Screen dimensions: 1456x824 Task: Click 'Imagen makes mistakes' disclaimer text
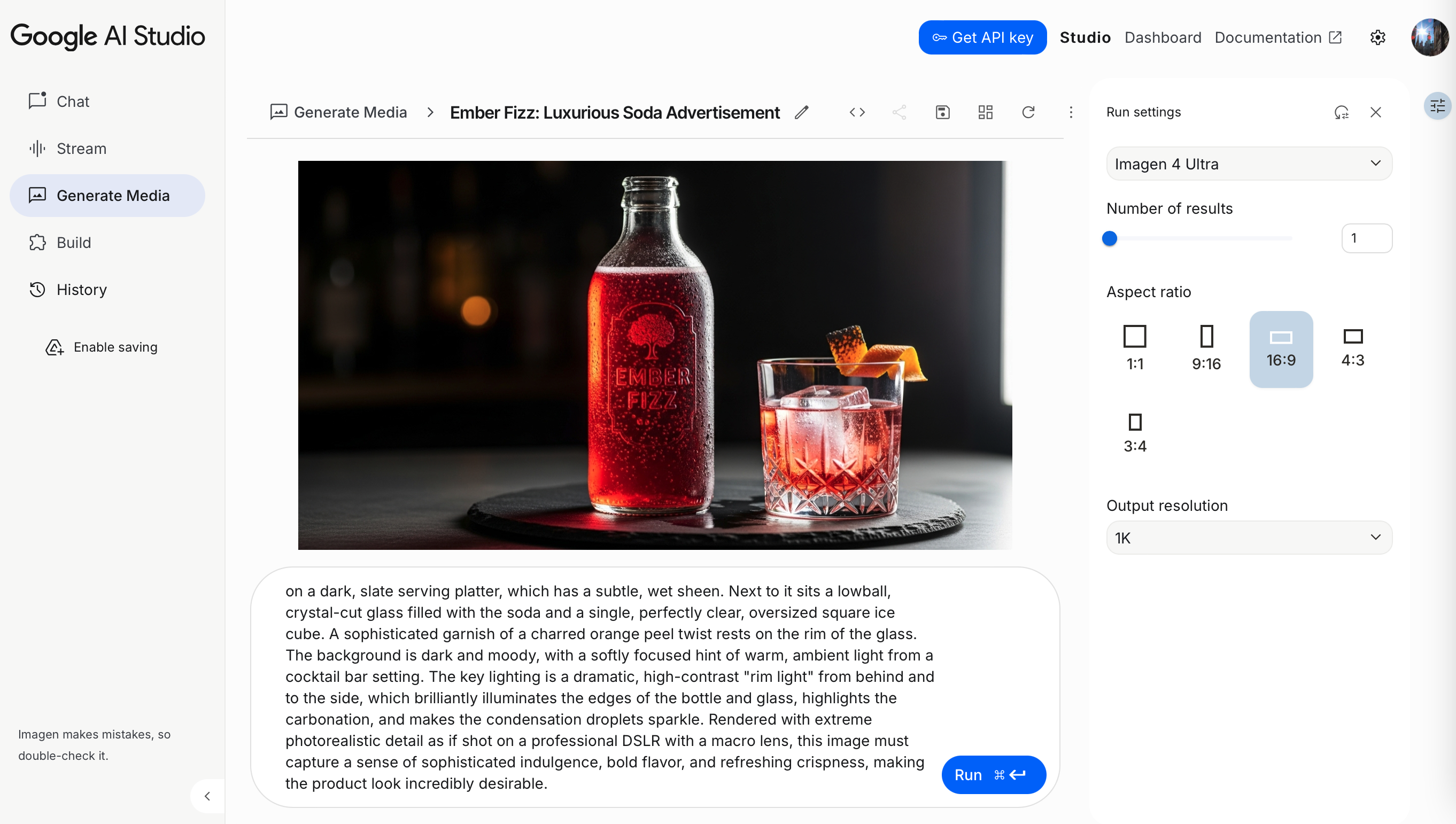94,745
